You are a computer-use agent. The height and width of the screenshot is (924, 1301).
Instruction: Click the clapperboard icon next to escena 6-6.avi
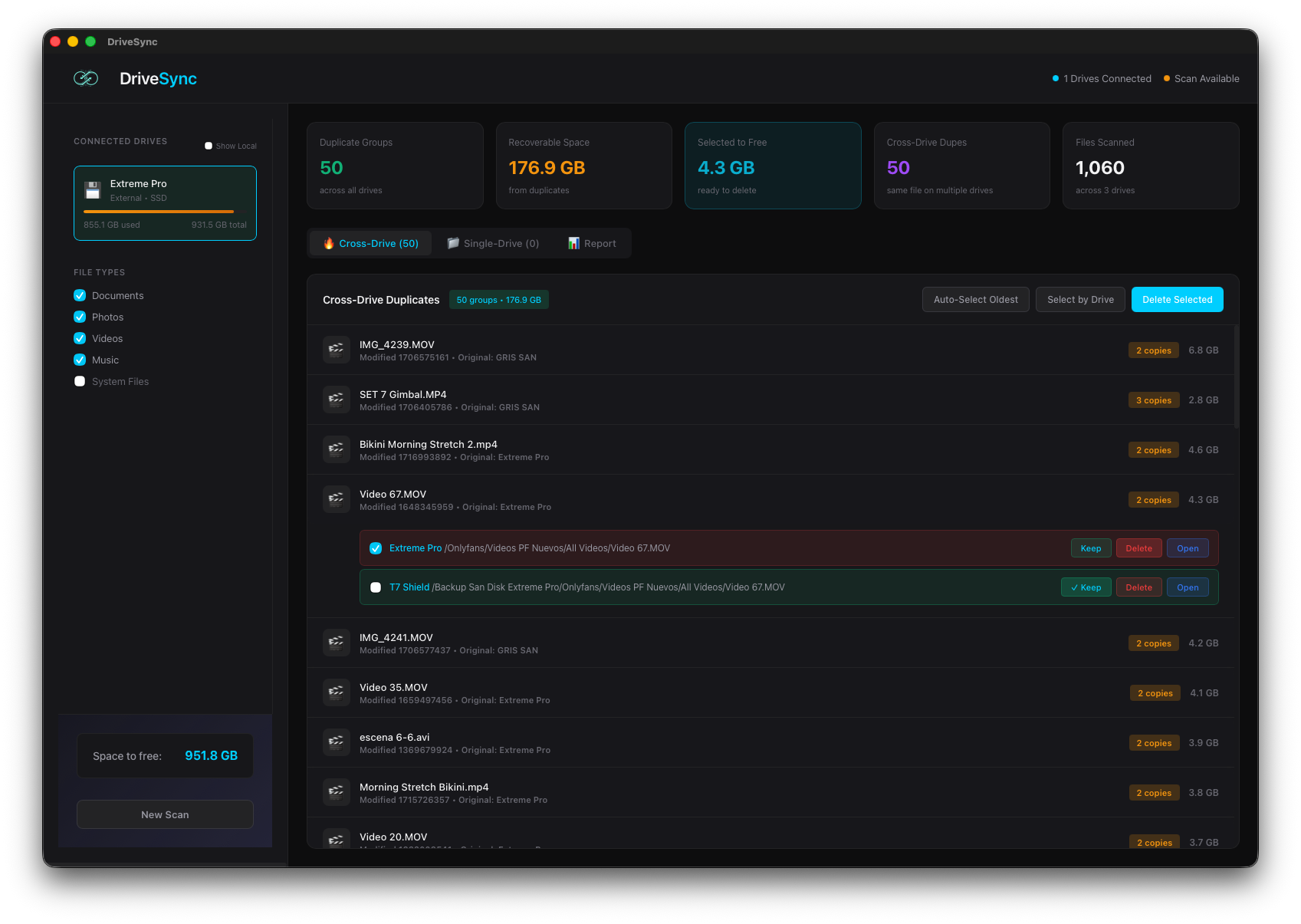[x=336, y=742]
